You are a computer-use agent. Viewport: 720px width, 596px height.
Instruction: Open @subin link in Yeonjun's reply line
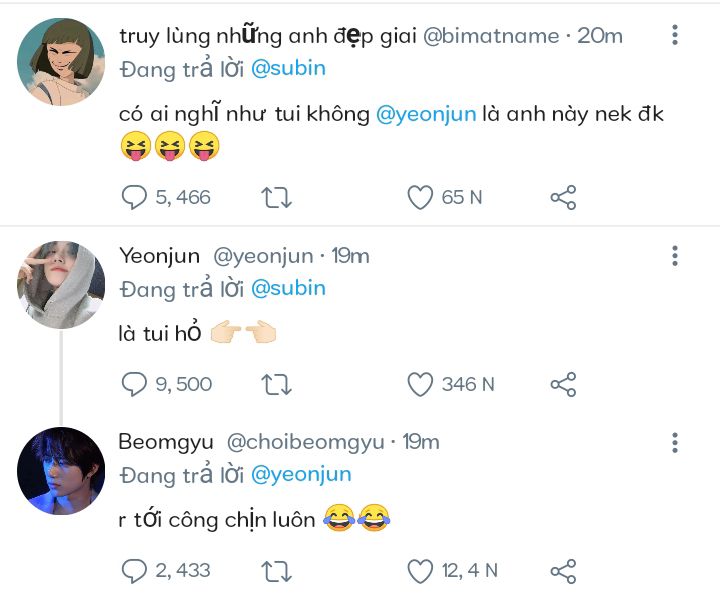coord(287,289)
